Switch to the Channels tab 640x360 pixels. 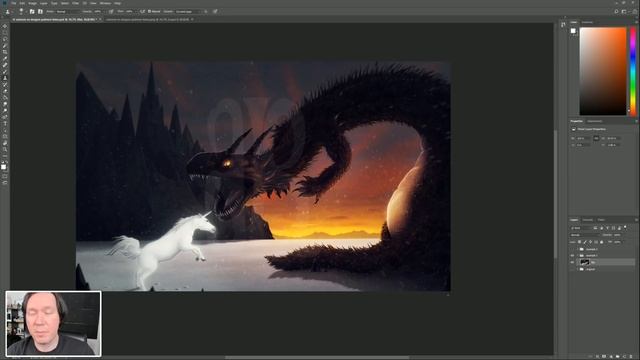click(587, 220)
